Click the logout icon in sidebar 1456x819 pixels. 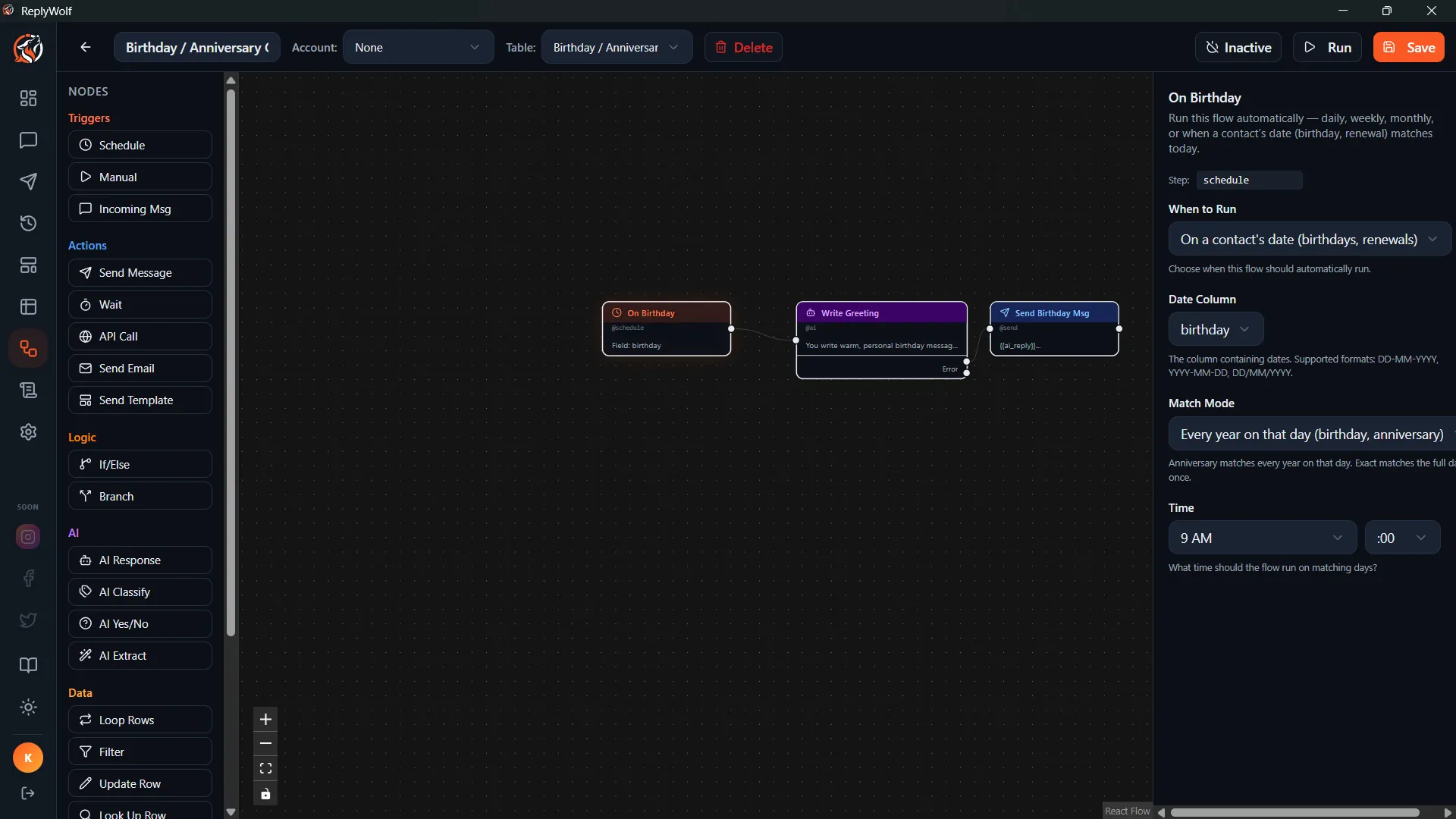tap(28, 793)
